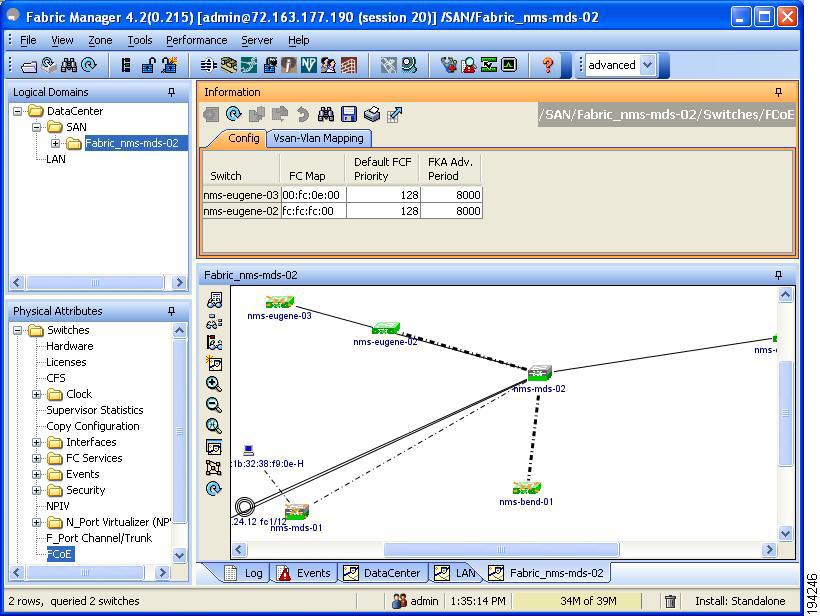Collapse the DataCenter tree folder
This screenshot has width=820, height=616.
(17, 112)
